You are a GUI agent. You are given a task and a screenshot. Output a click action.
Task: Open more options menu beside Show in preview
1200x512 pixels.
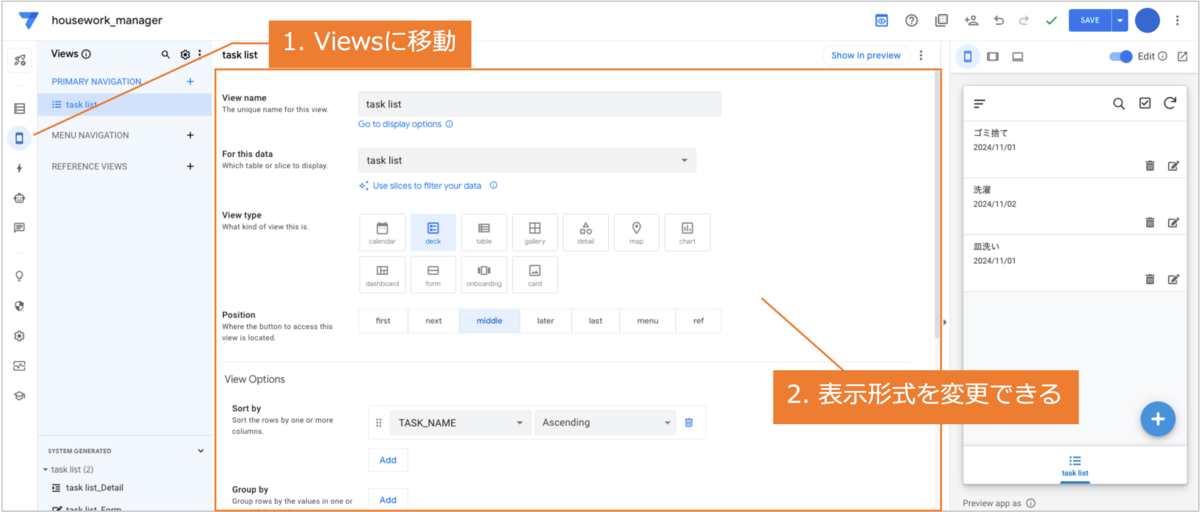(921, 55)
